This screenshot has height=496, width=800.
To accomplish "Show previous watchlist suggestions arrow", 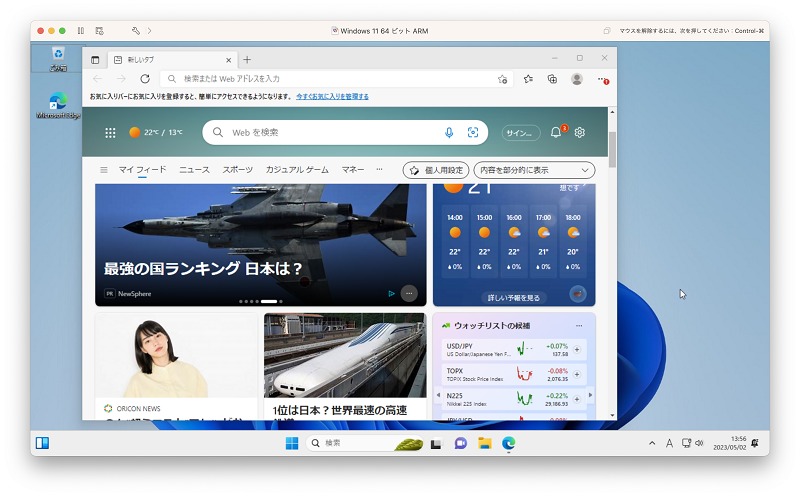I will point(438,395).
